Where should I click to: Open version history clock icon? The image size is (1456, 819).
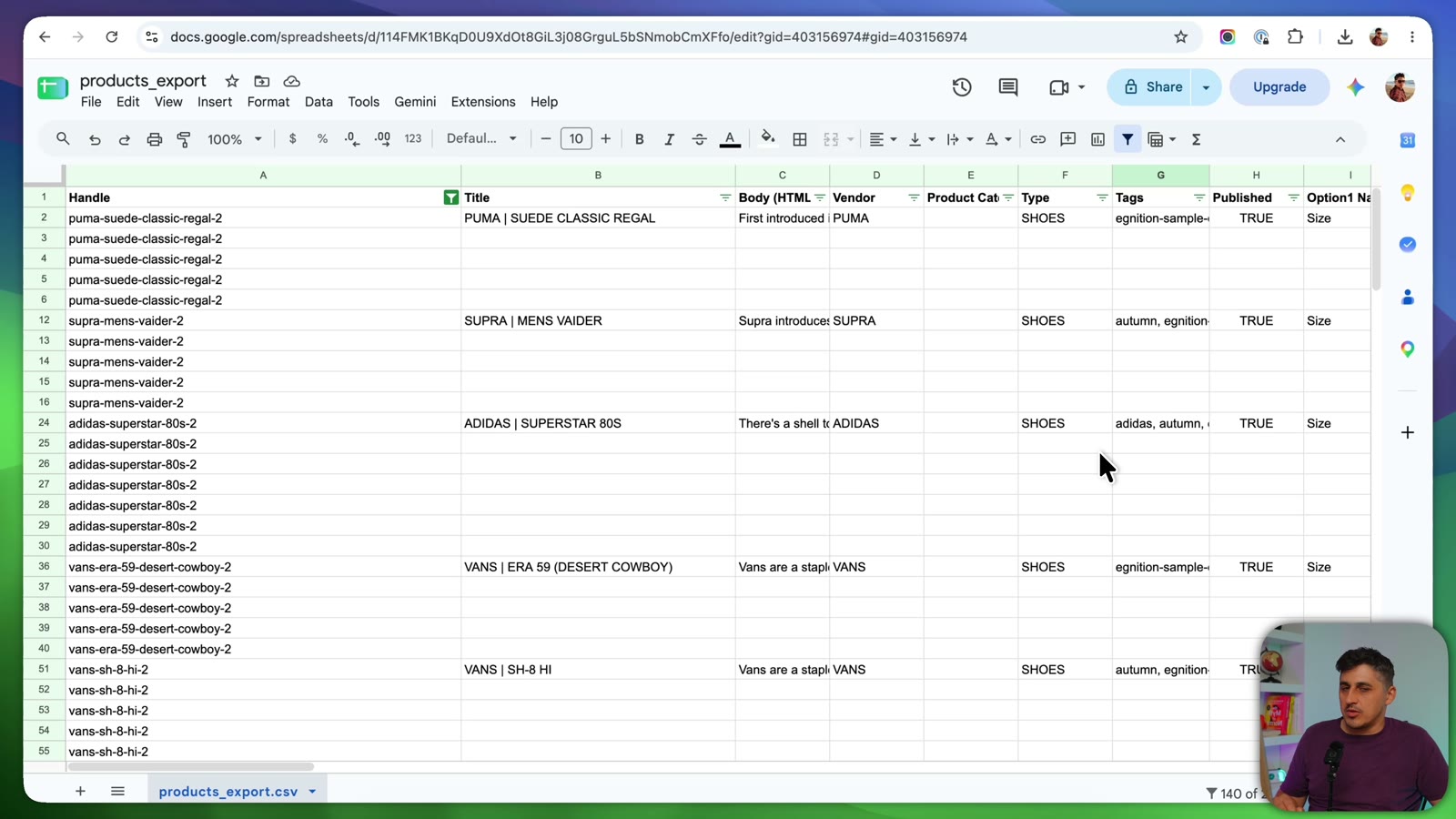962,87
